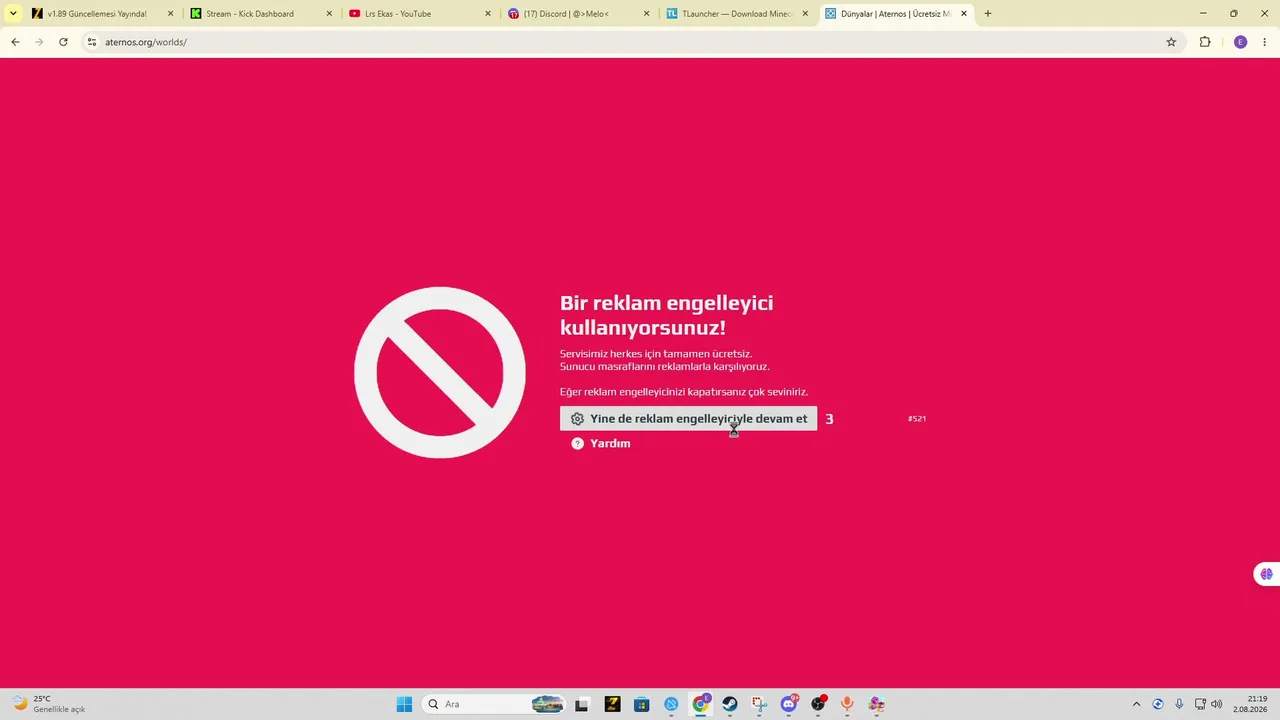Open the volume tray icon
This screenshot has height=720, width=1280.
point(1217,704)
